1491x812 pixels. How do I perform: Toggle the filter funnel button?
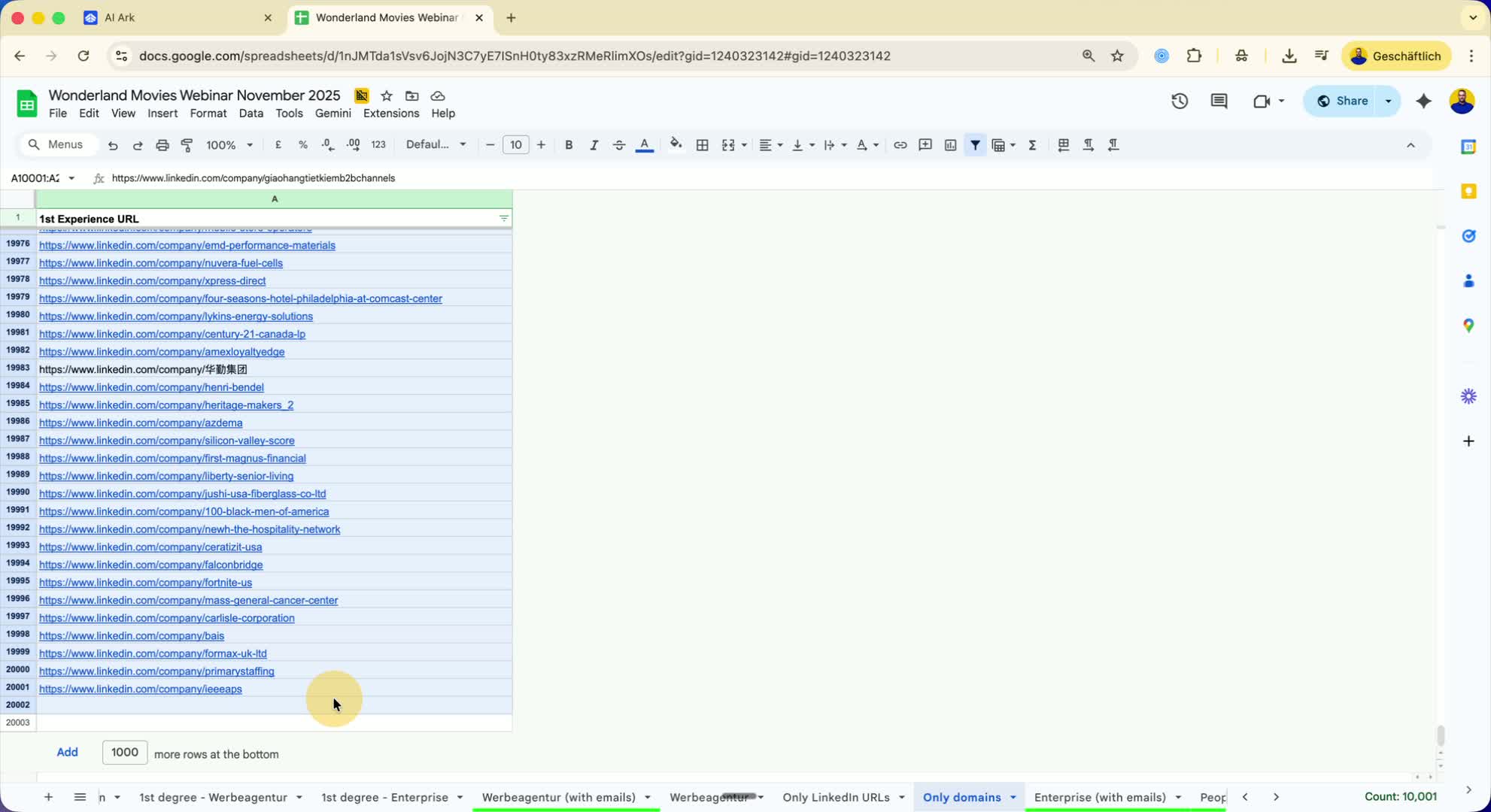tap(975, 145)
